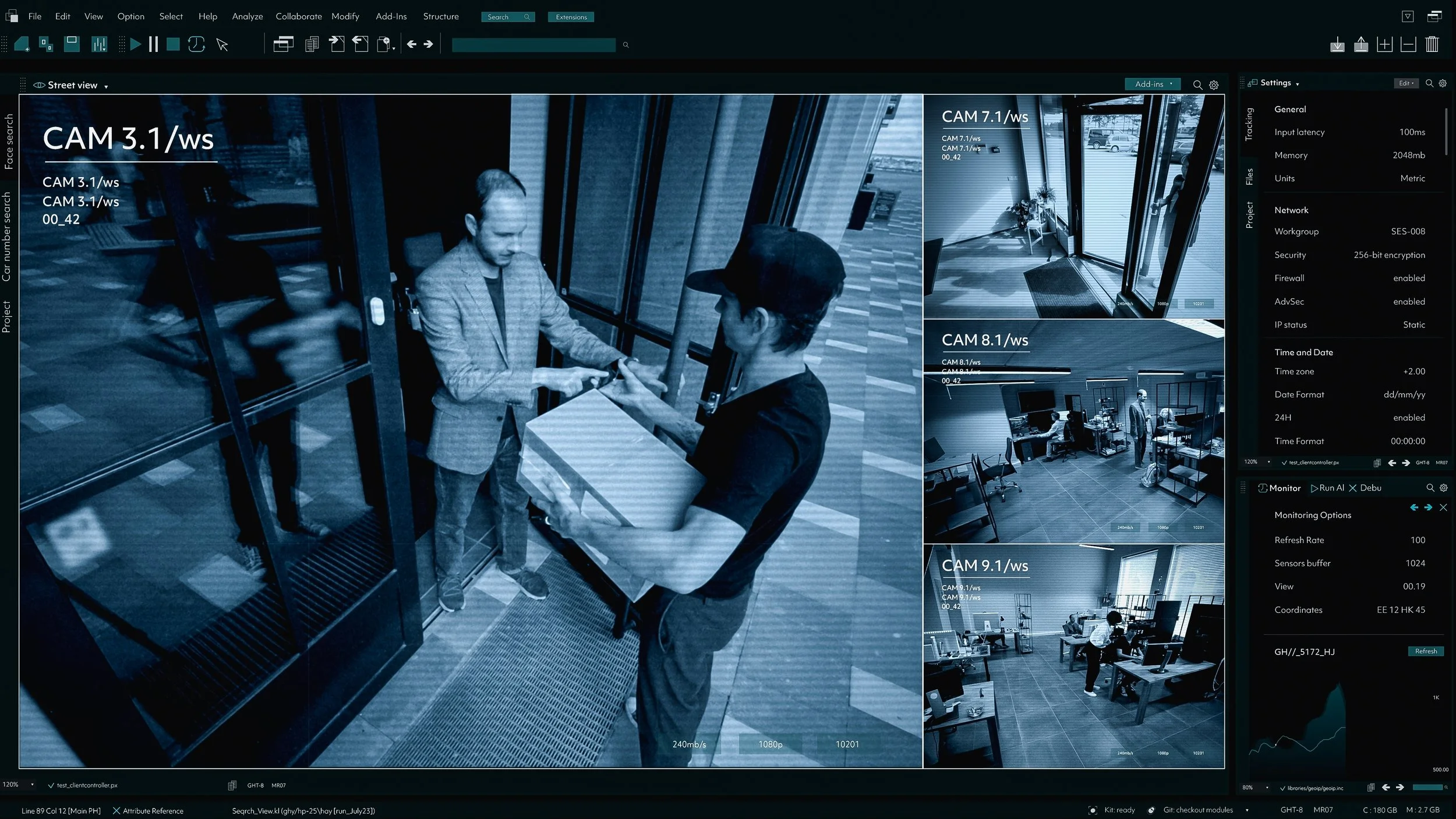The width and height of the screenshot is (1456, 819).
Task: Click the trash bin icon at top right
Action: 1432,44
